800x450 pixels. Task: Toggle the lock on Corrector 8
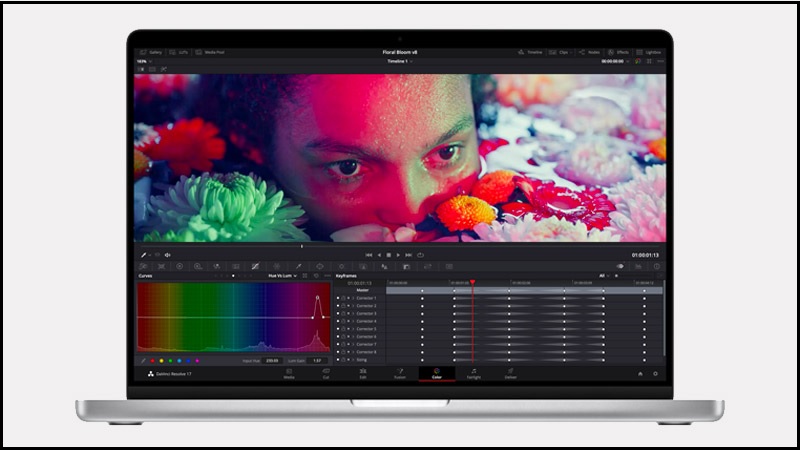343,352
